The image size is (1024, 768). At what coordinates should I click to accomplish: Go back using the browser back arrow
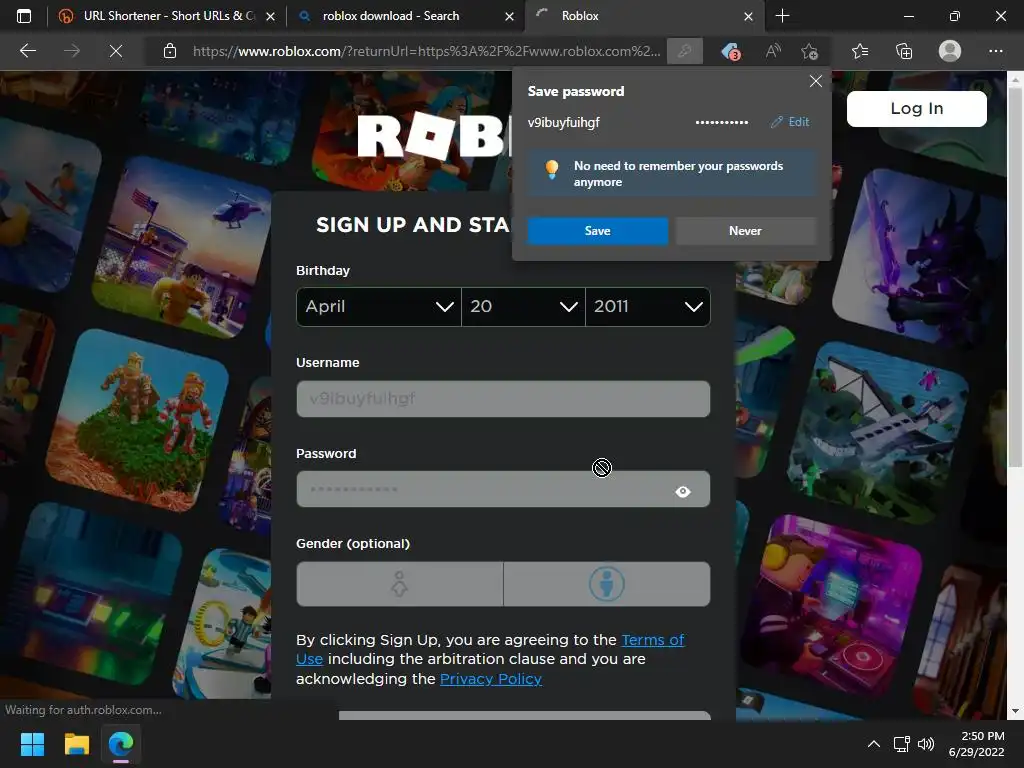click(28, 51)
